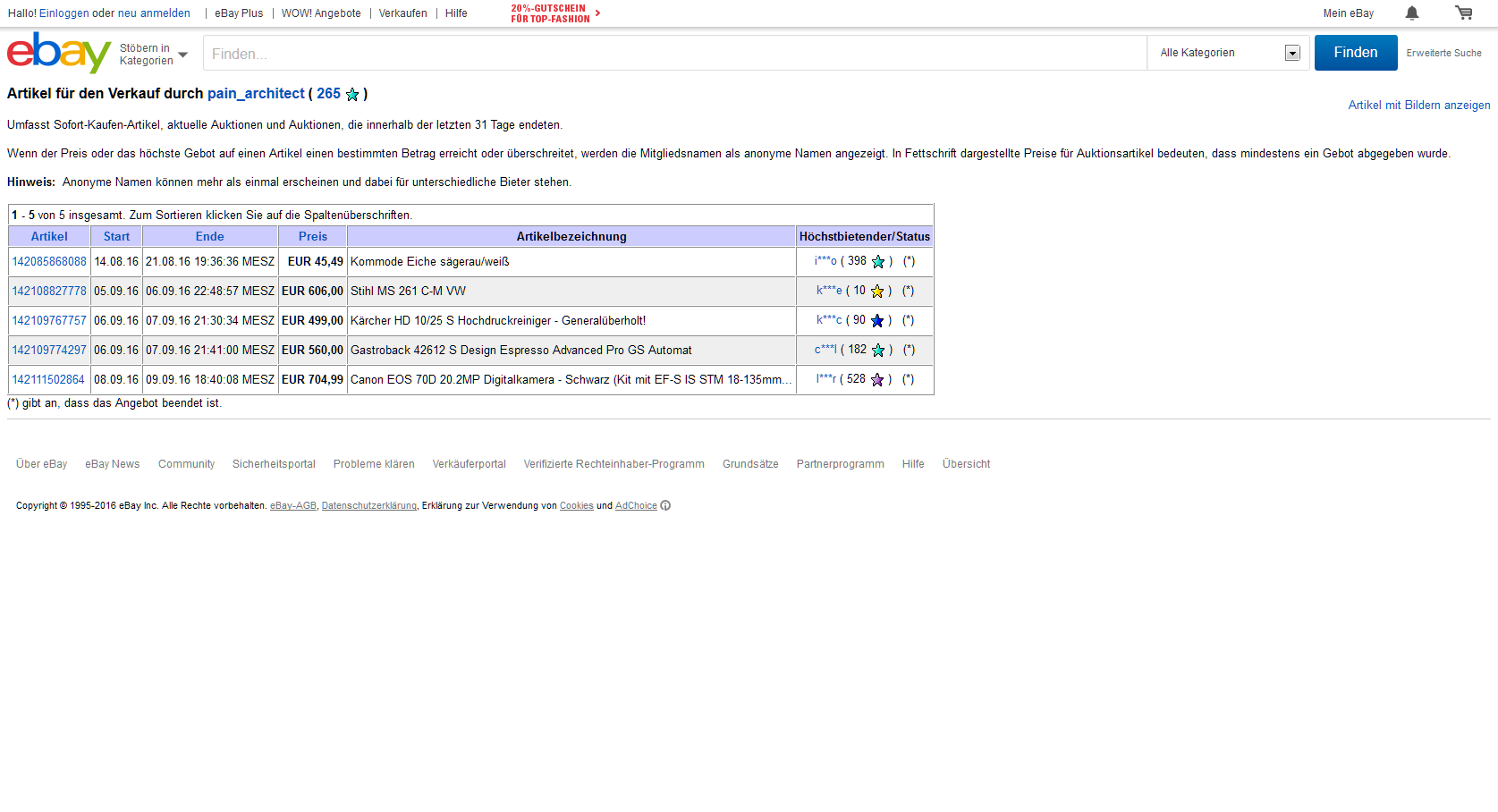
Task: Open item number 142111502864
Action: tap(48, 380)
